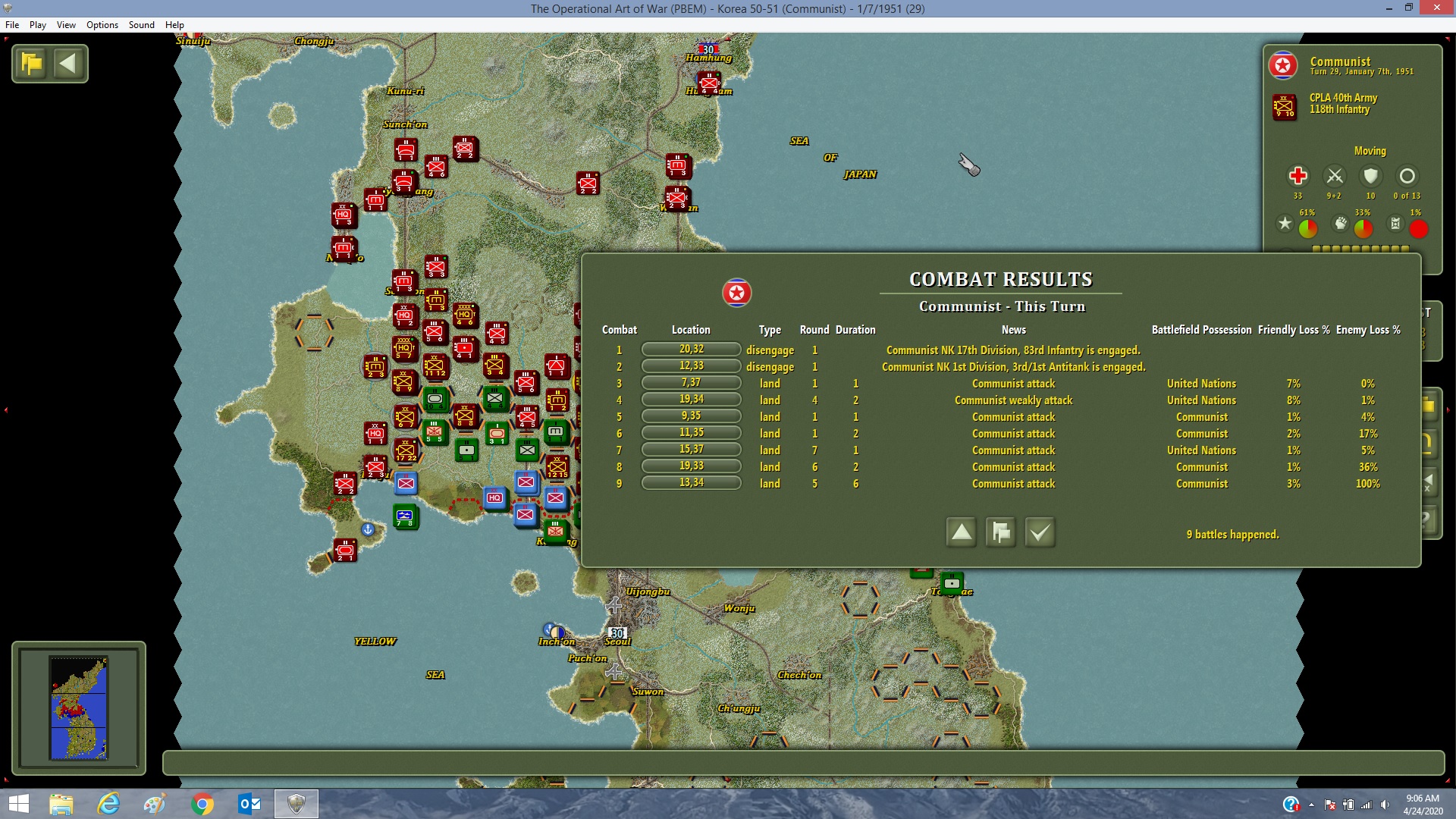Click the circle movement allowance icon

(1407, 176)
